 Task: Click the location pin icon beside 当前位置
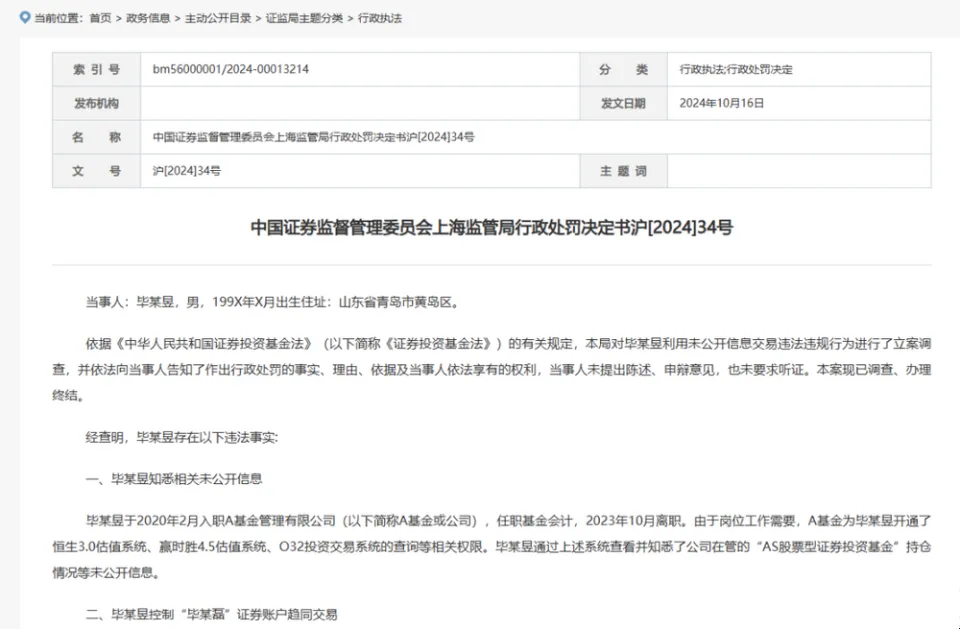click(x=25, y=16)
